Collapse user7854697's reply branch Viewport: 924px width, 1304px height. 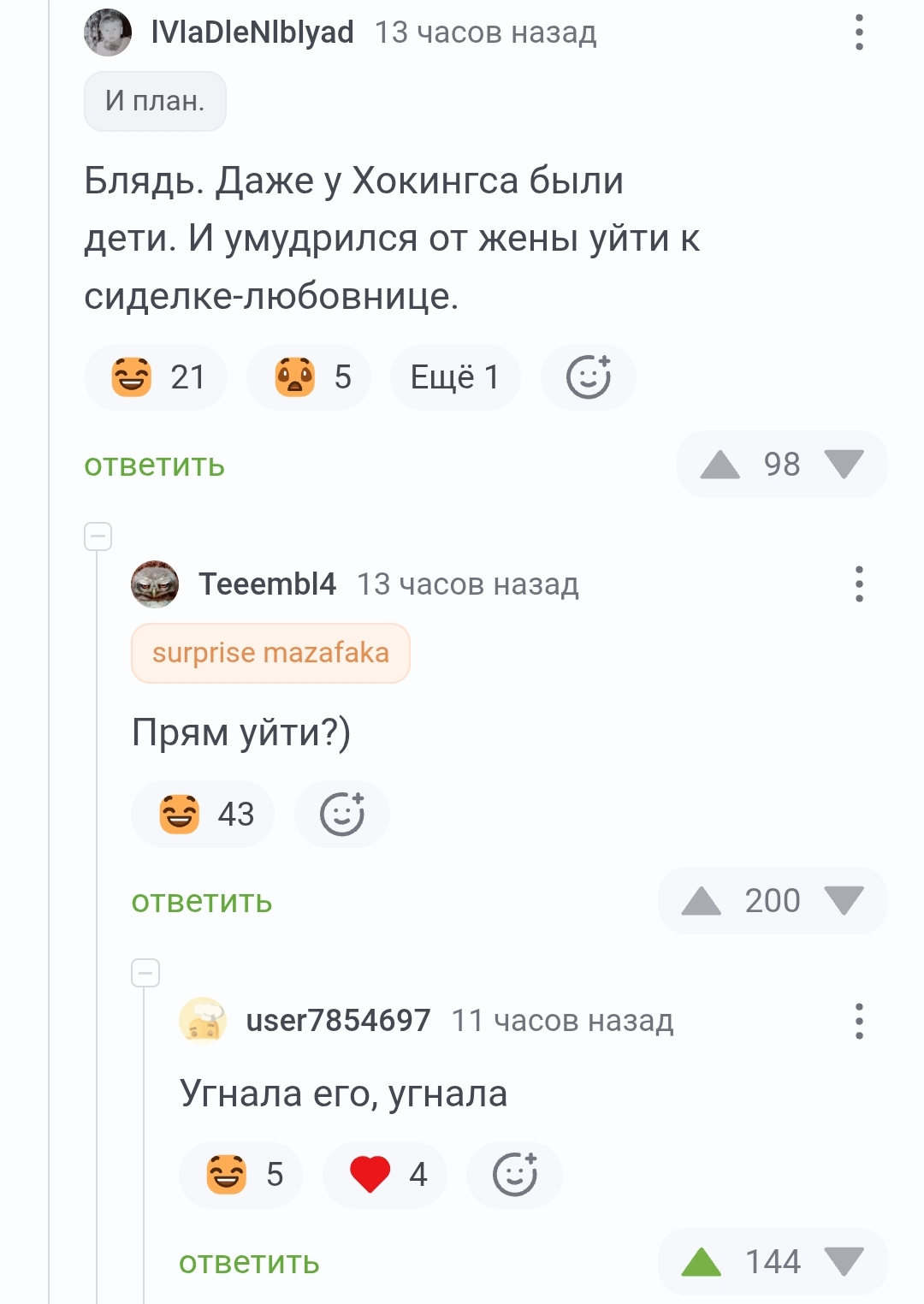coord(145,973)
